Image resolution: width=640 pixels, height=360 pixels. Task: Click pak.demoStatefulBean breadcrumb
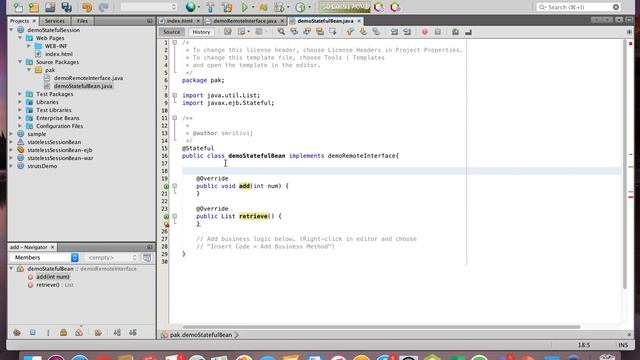200,335
